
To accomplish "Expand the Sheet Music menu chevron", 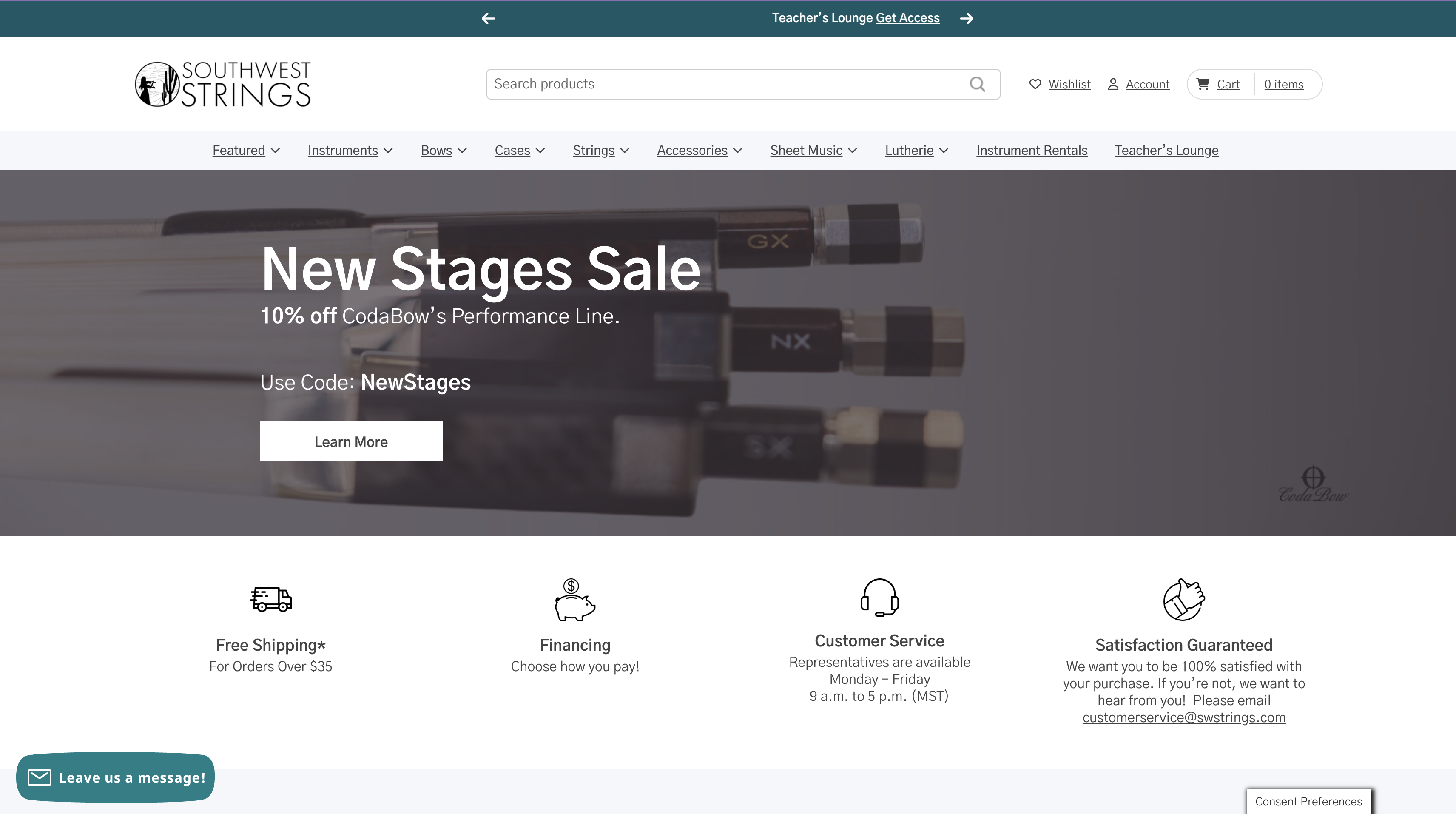I will tap(852, 151).
